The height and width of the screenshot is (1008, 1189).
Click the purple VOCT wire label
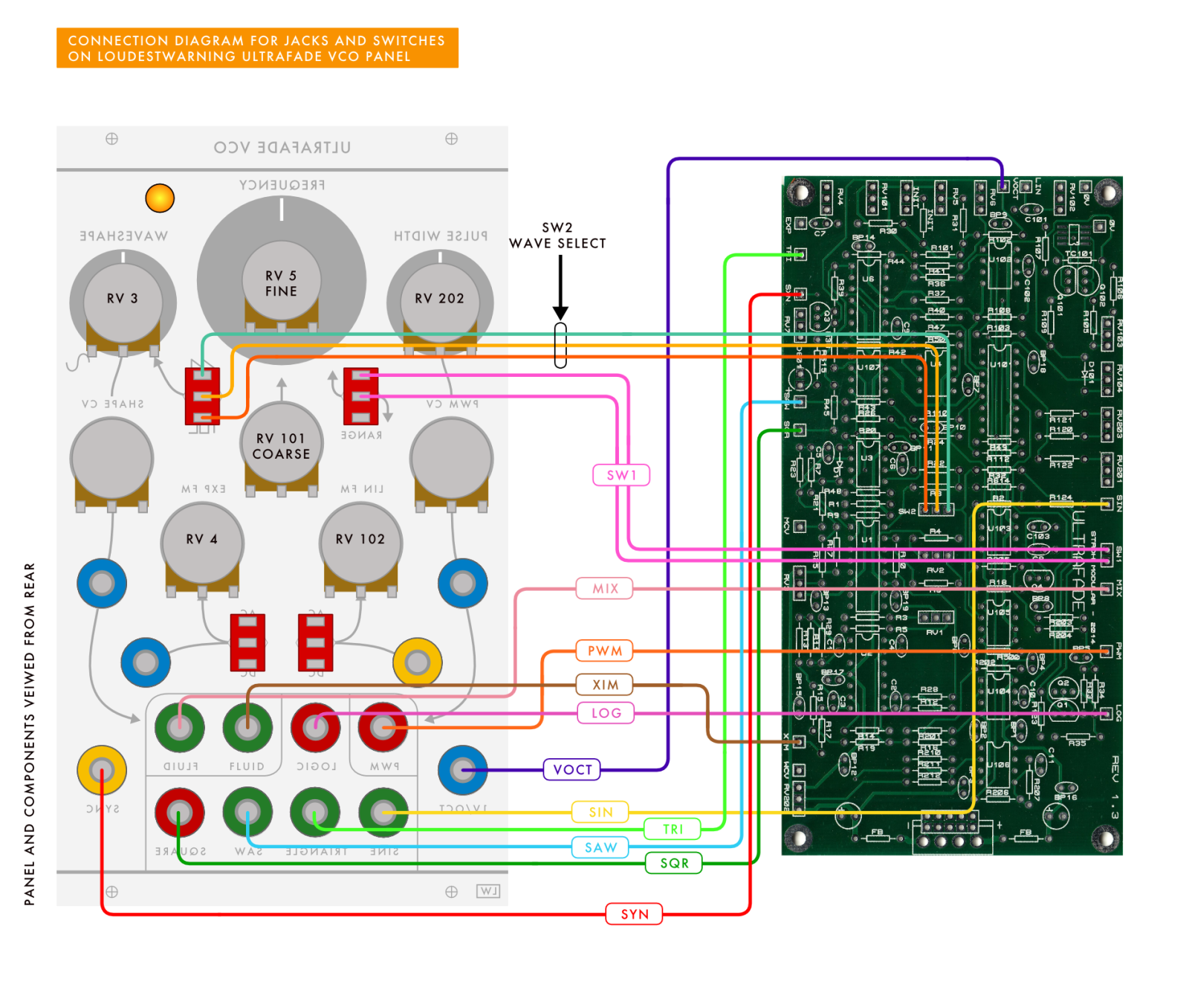572,769
